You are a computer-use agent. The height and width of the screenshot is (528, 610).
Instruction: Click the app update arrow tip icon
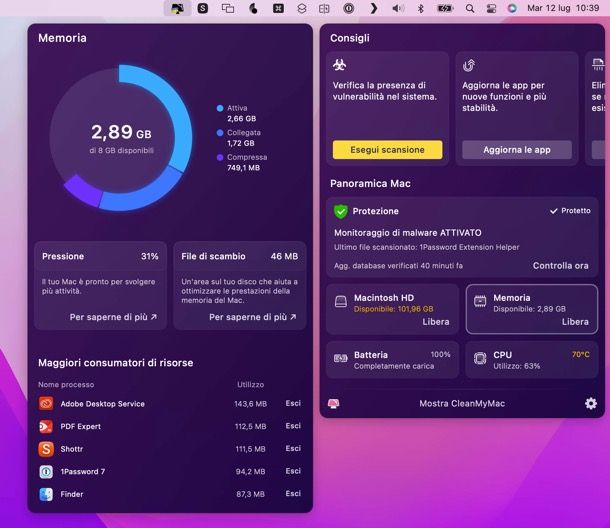(x=469, y=65)
